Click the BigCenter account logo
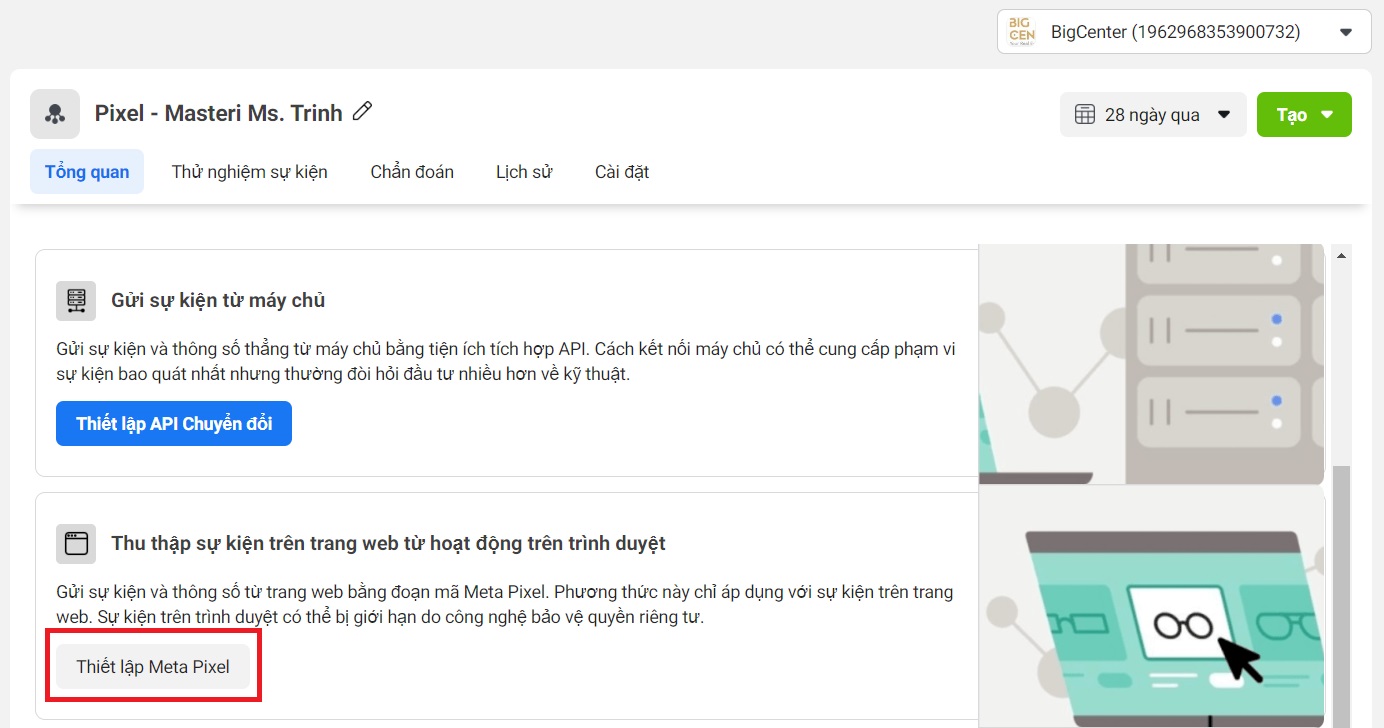Screen dimensions: 1384x728 1022,32
